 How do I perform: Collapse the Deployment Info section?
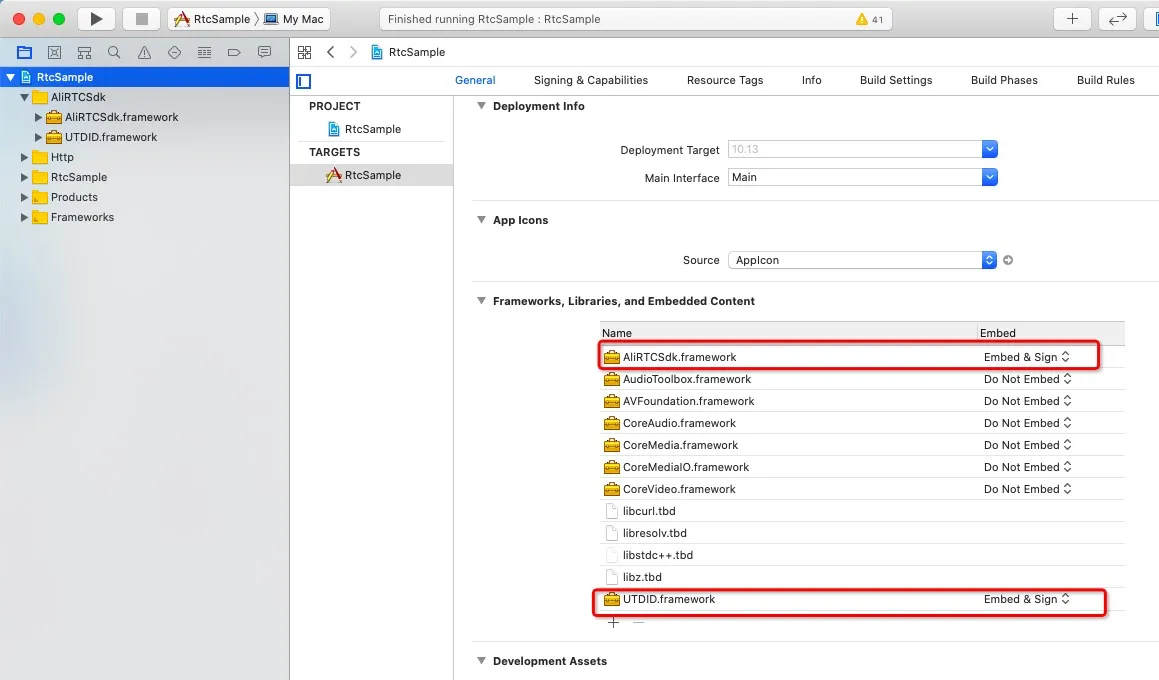[x=481, y=106]
